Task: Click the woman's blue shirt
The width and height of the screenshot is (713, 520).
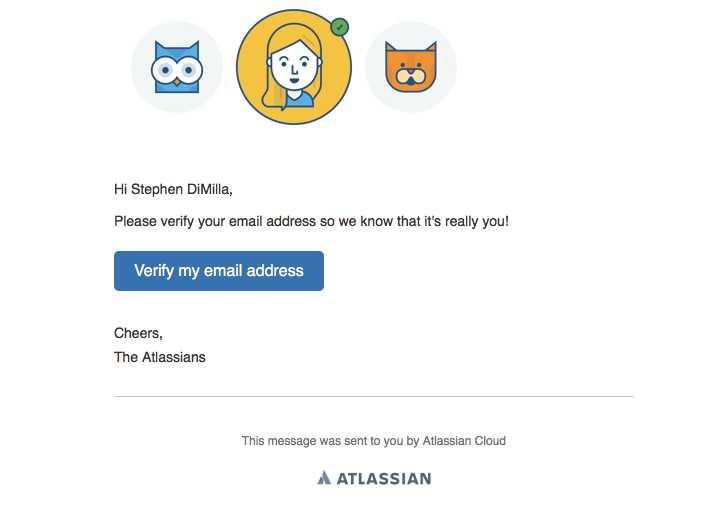Action: [296, 98]
